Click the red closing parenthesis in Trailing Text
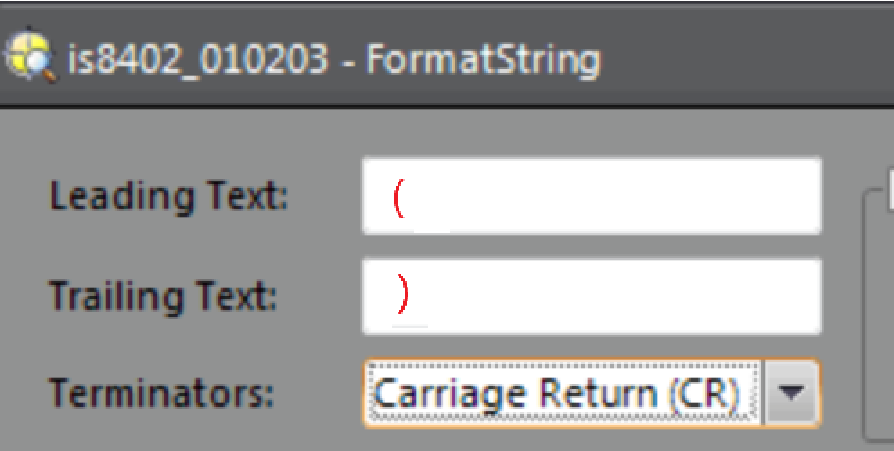Image resolution: width=894 pixels, height=451 pixels. pos(403,294)
